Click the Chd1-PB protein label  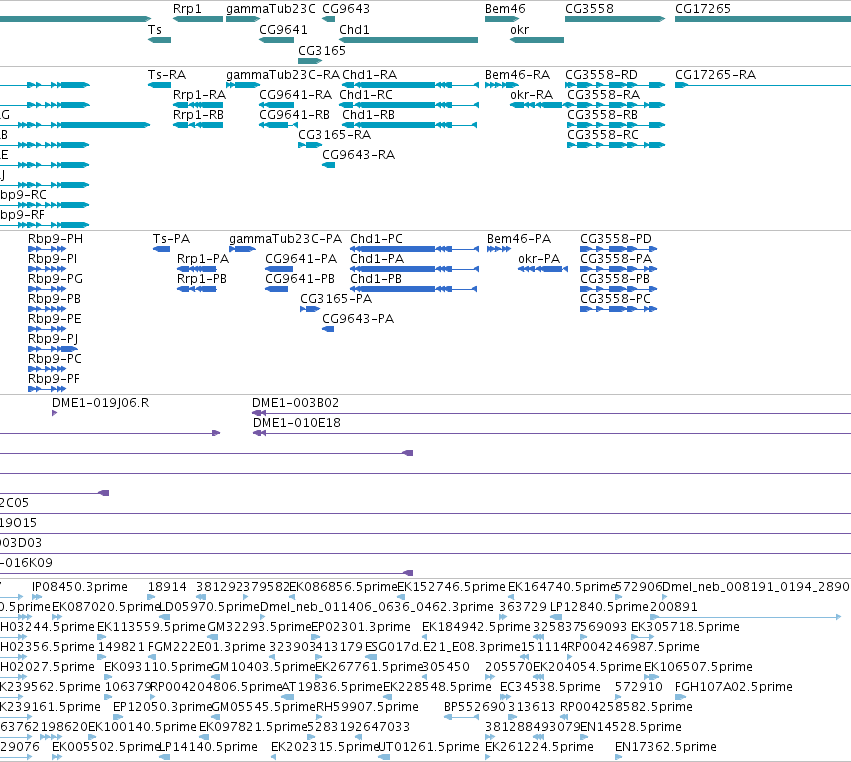tap(376, 279)
